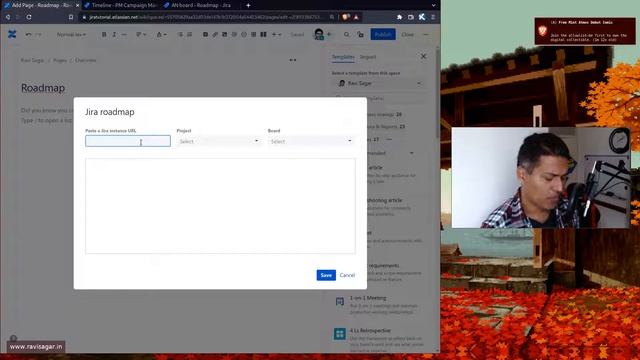
Task: Open page restrictions lock icon
Action: 360,35
